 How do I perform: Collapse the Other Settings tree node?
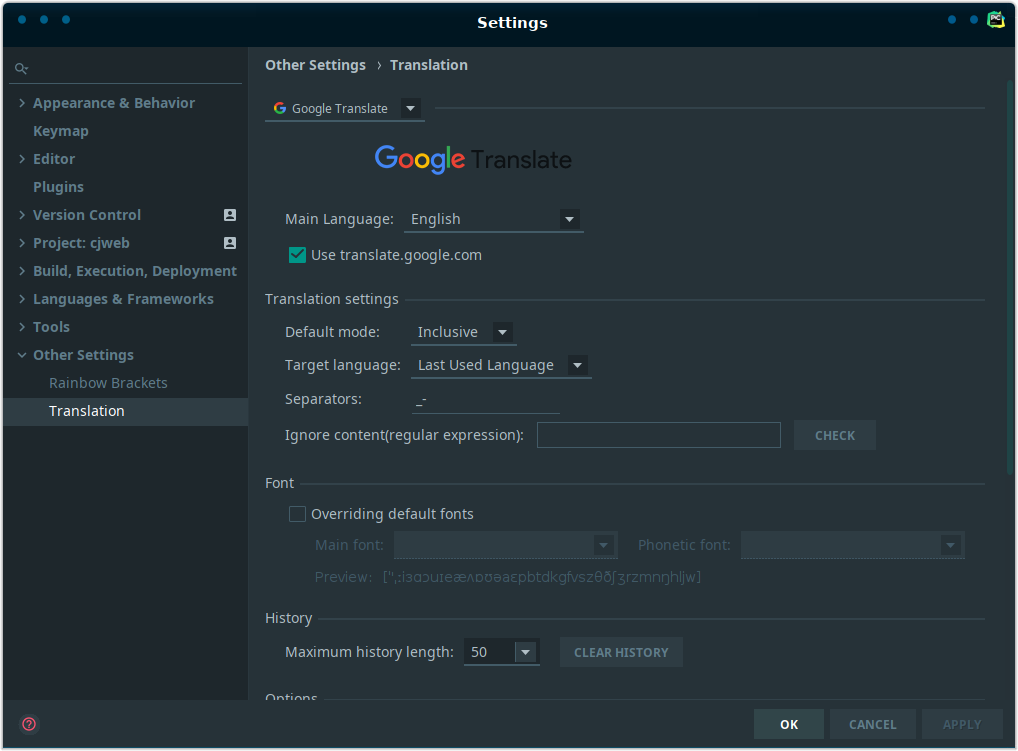point(22,355)
